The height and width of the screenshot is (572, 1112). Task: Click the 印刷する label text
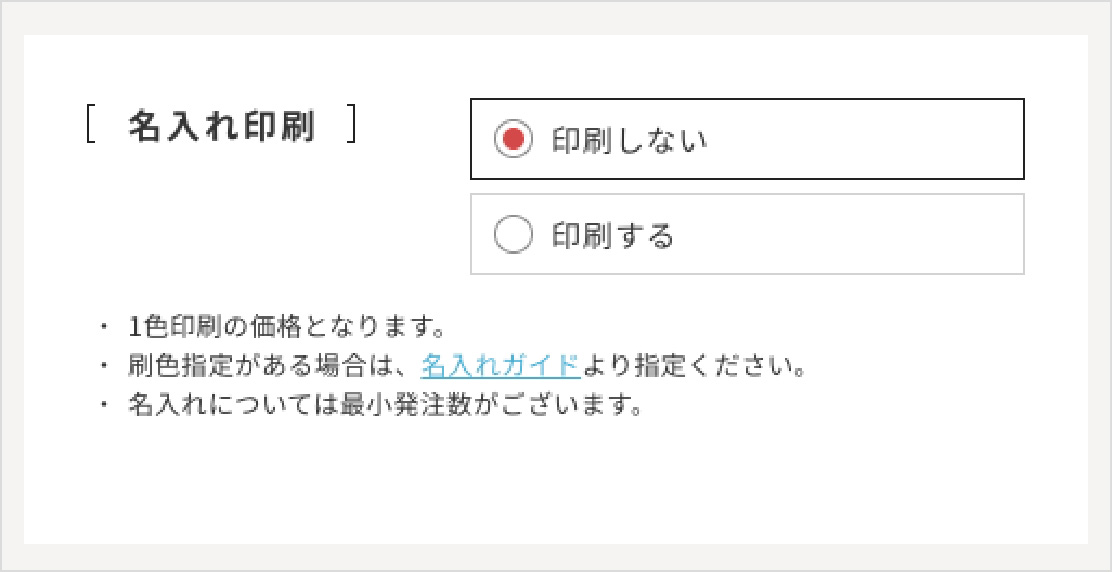click(613, 235)
